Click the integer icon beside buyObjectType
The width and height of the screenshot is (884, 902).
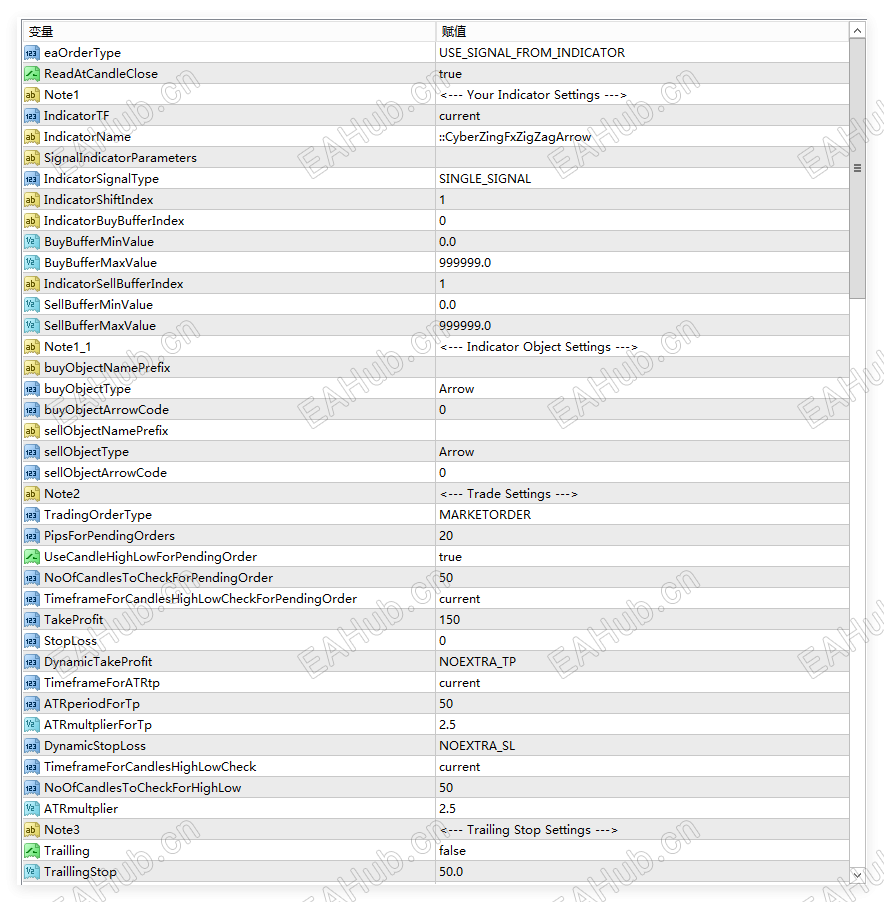tap(32, 389)
